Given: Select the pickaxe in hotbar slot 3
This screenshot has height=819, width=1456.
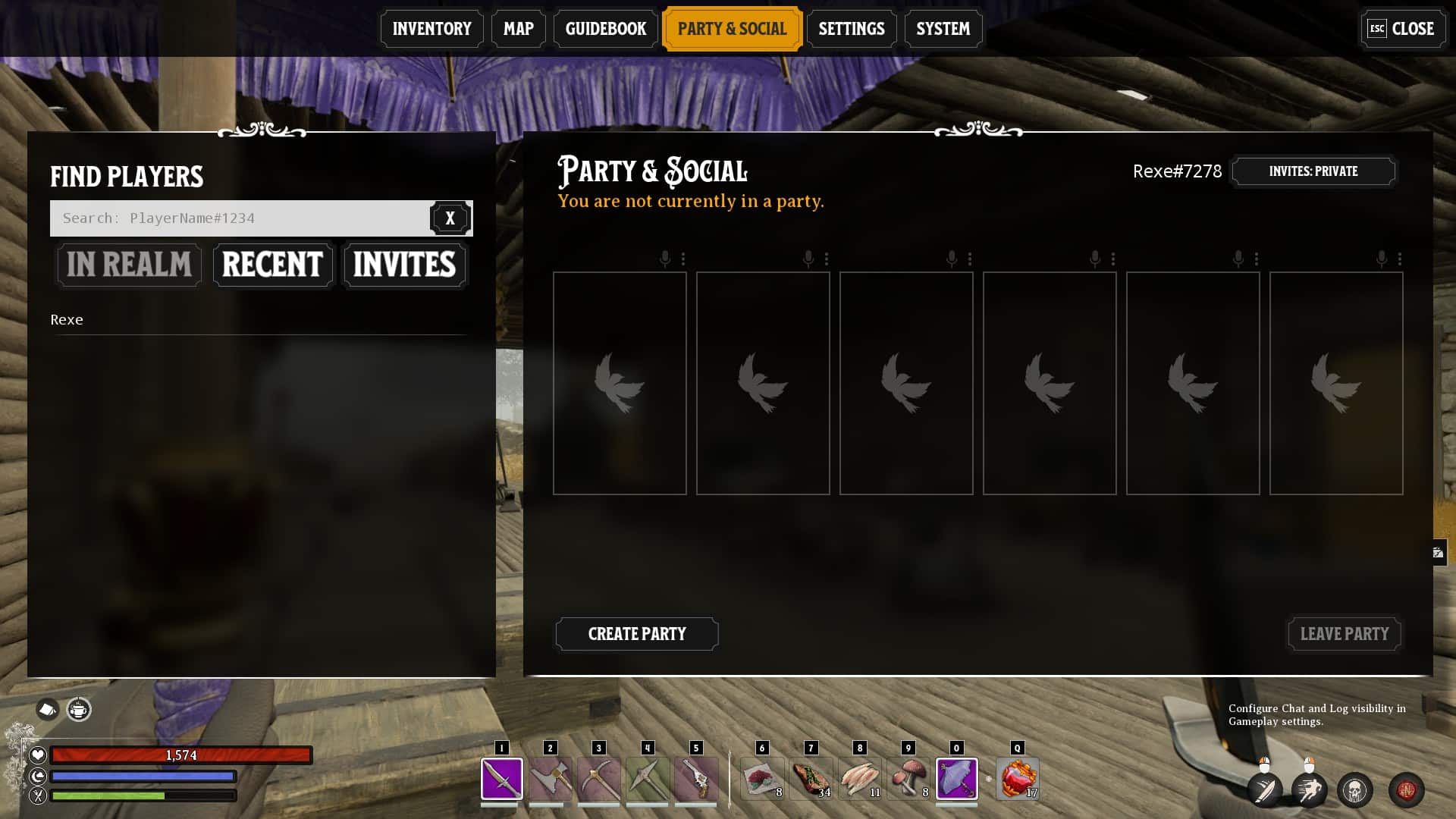Looking at the screenshot, I should [x=599, y=778].
